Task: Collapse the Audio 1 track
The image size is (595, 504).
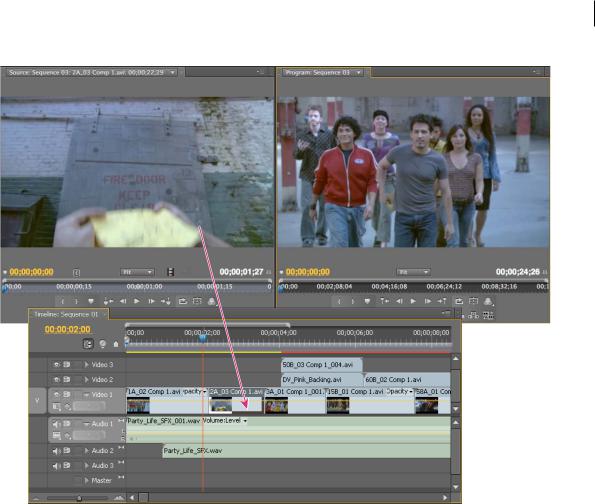Action: click(x=87, y=424)
